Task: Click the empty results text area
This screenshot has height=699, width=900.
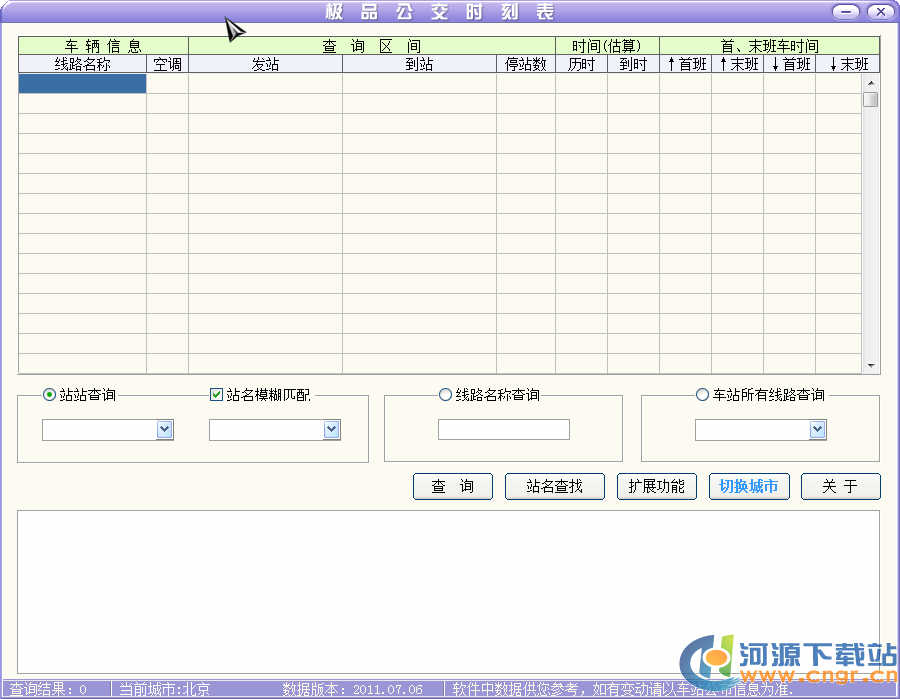Action: [x=448, y=590]
